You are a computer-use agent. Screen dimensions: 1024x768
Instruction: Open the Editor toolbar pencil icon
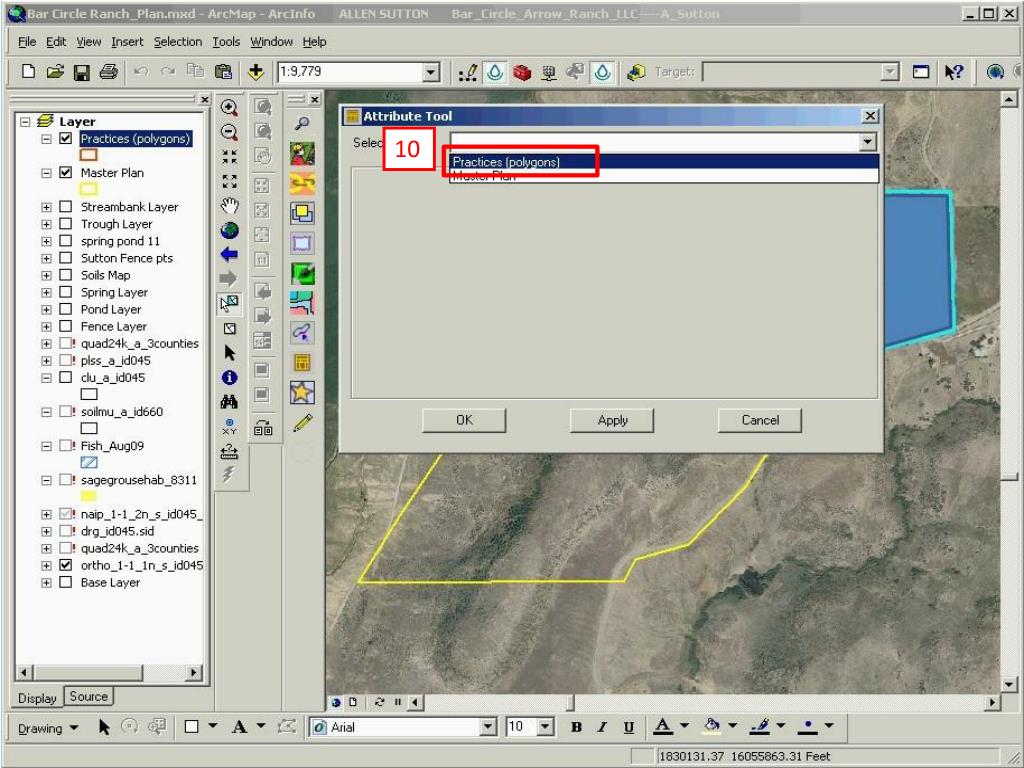pos(468,72)
